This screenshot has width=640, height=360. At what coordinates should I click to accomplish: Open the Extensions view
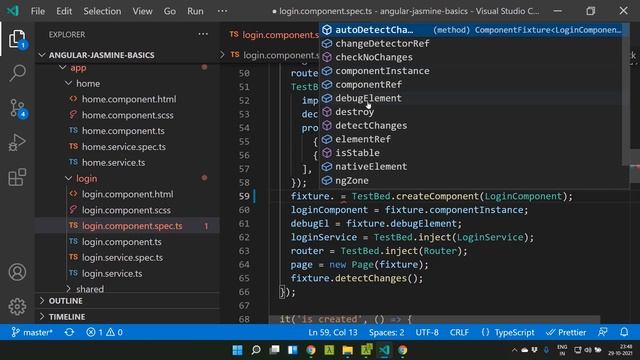tap(17, 177)
